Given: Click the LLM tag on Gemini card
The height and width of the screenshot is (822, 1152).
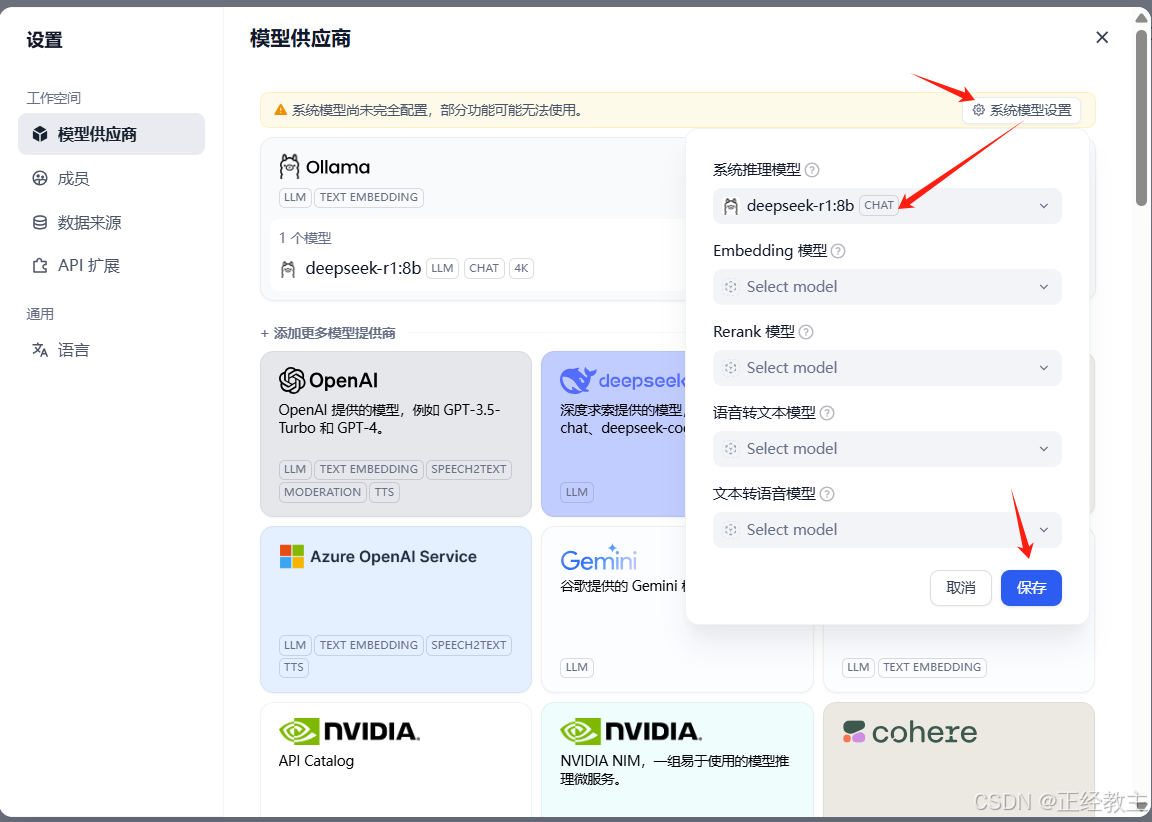Looking at the screenshot, I should [577, 667].
